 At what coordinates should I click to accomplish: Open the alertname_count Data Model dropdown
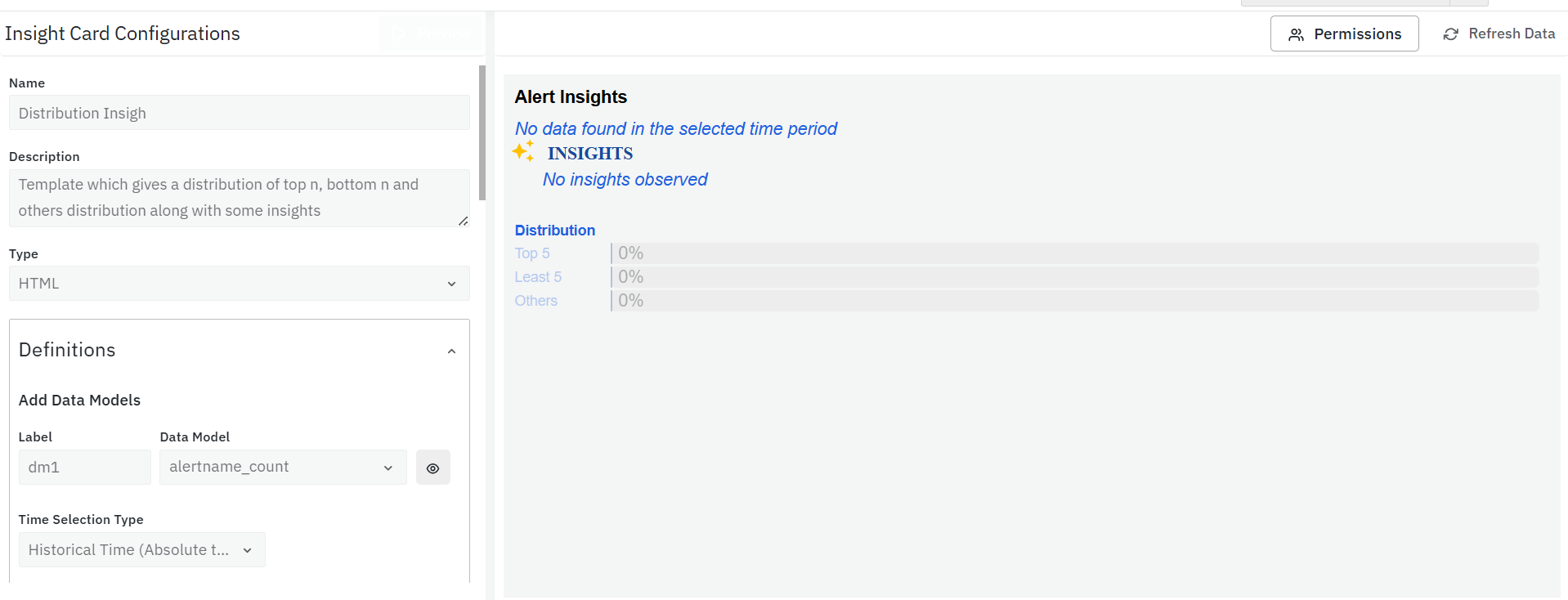282,468
